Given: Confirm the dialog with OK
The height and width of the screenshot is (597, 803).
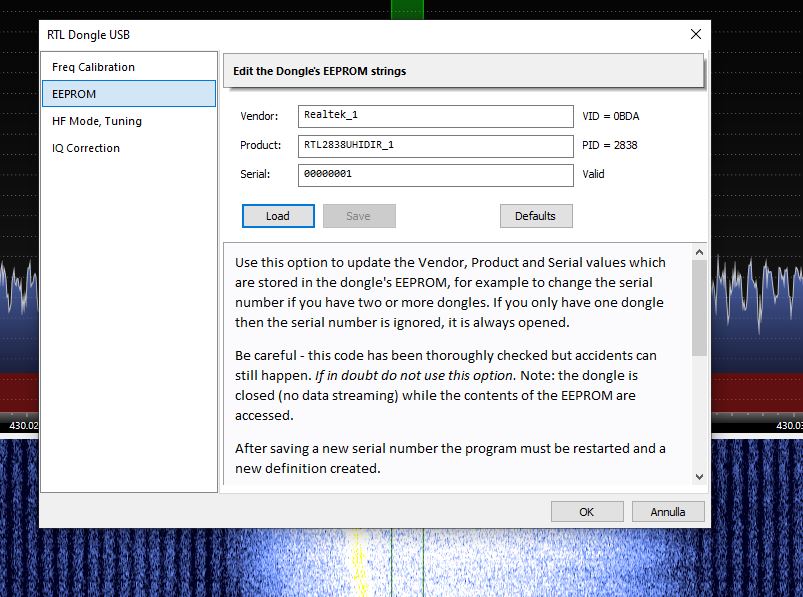Looking at the screenshot, I should click(x=586, y=512).
